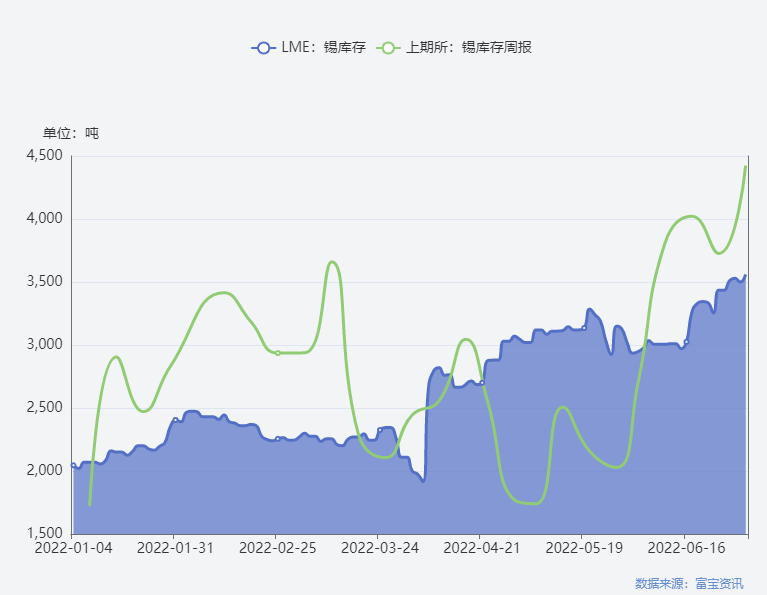Click blue line marker above 2022-04-21

(482, 383)
